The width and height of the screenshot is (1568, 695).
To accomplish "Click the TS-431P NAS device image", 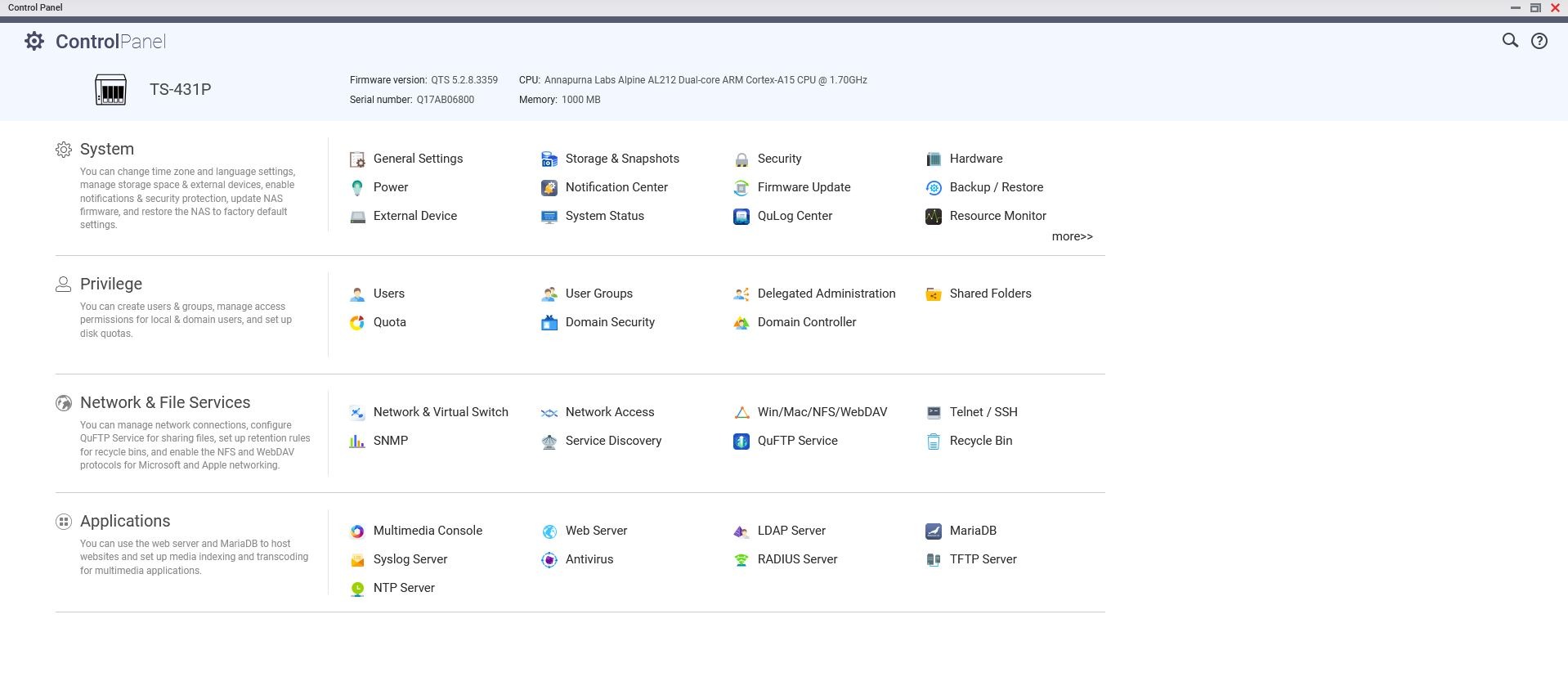I will (x=110, y=90).
